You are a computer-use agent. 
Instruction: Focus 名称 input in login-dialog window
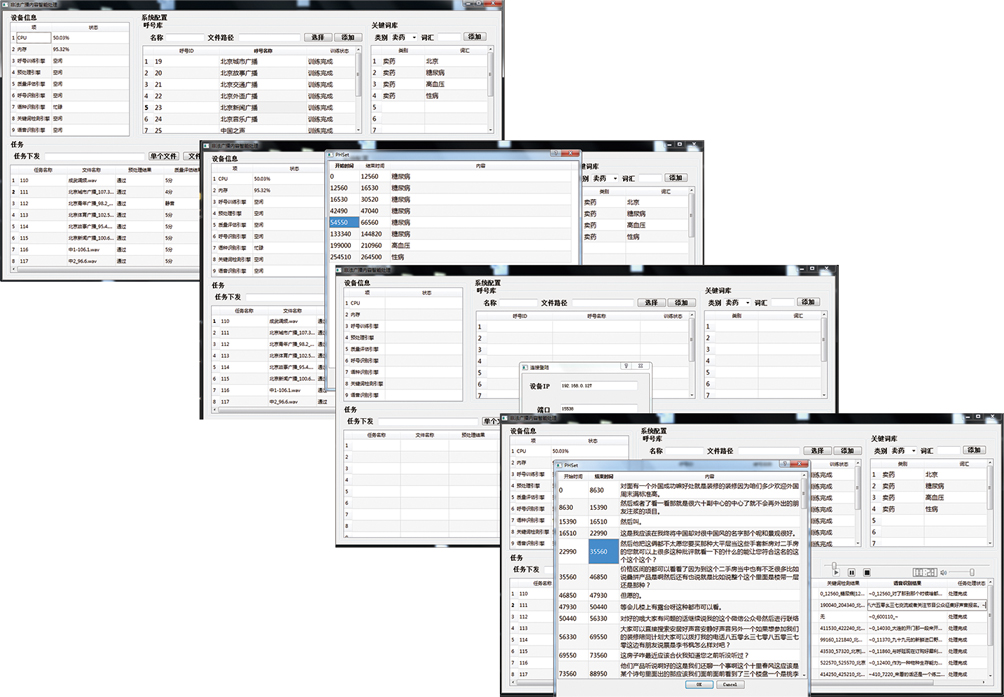tap(518, 302)
